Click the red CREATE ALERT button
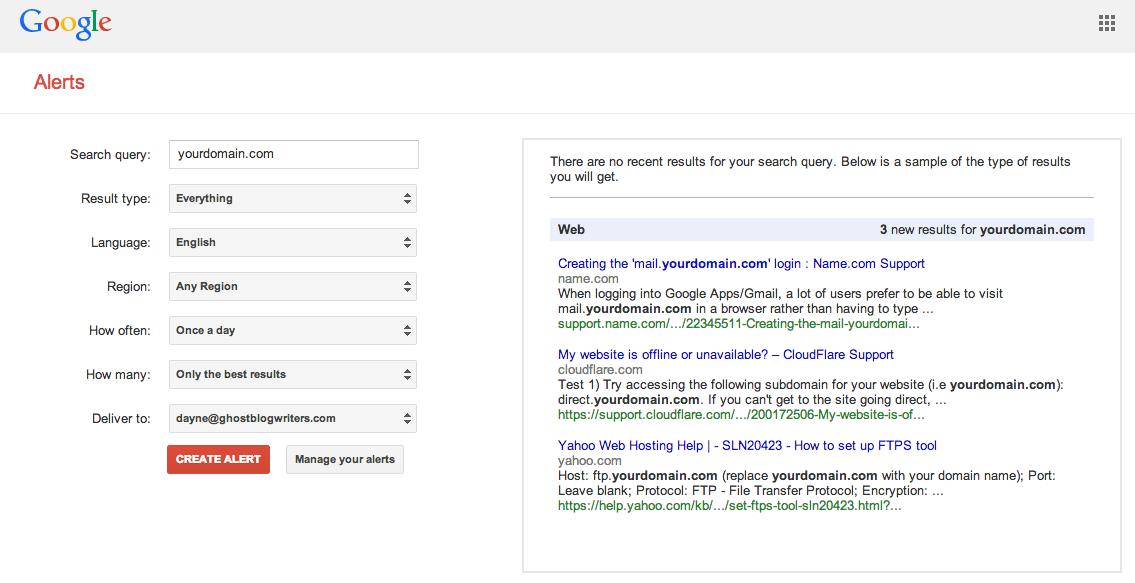 (x=219, y=459)
